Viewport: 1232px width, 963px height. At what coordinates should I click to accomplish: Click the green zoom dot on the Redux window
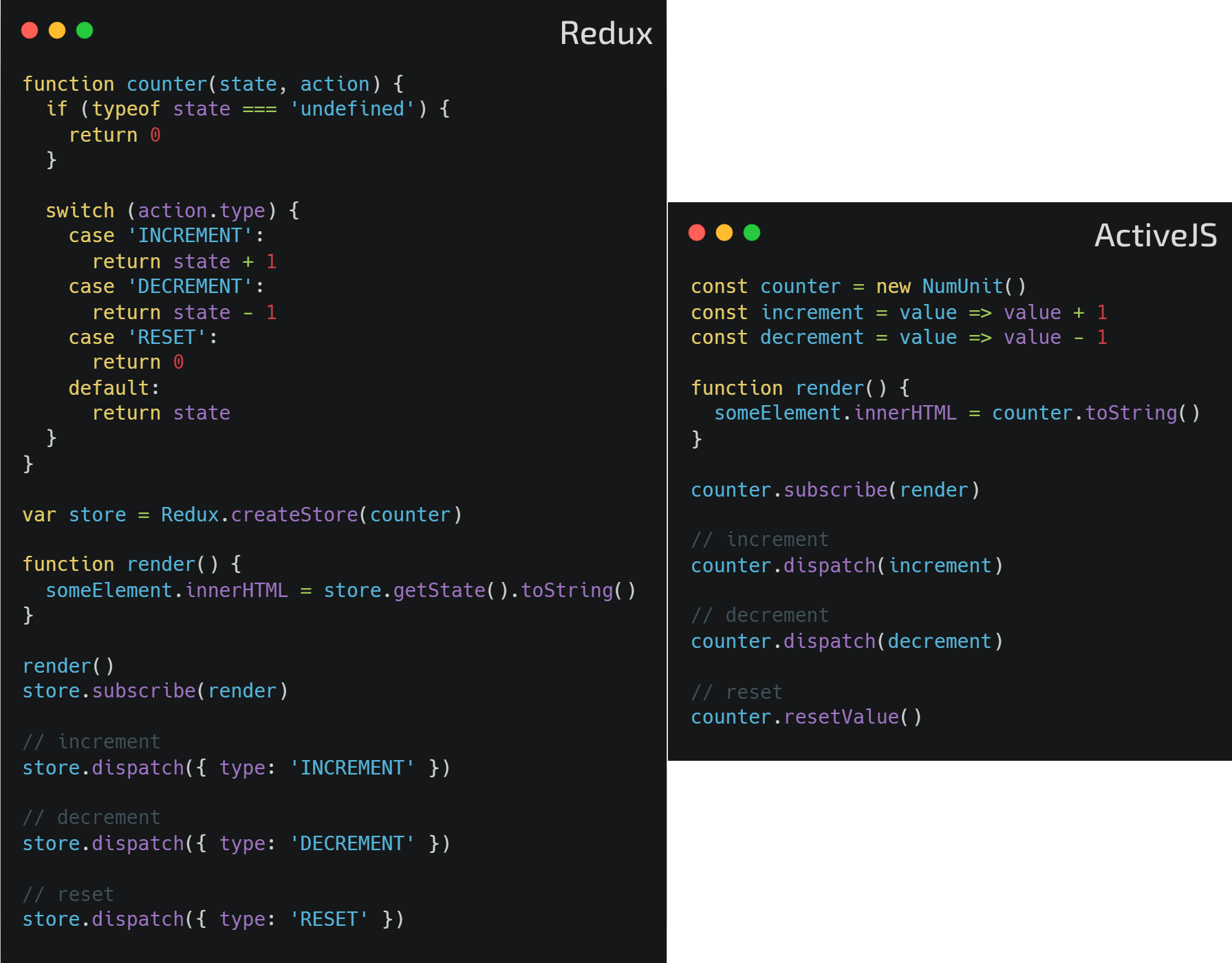coord(84,30)
